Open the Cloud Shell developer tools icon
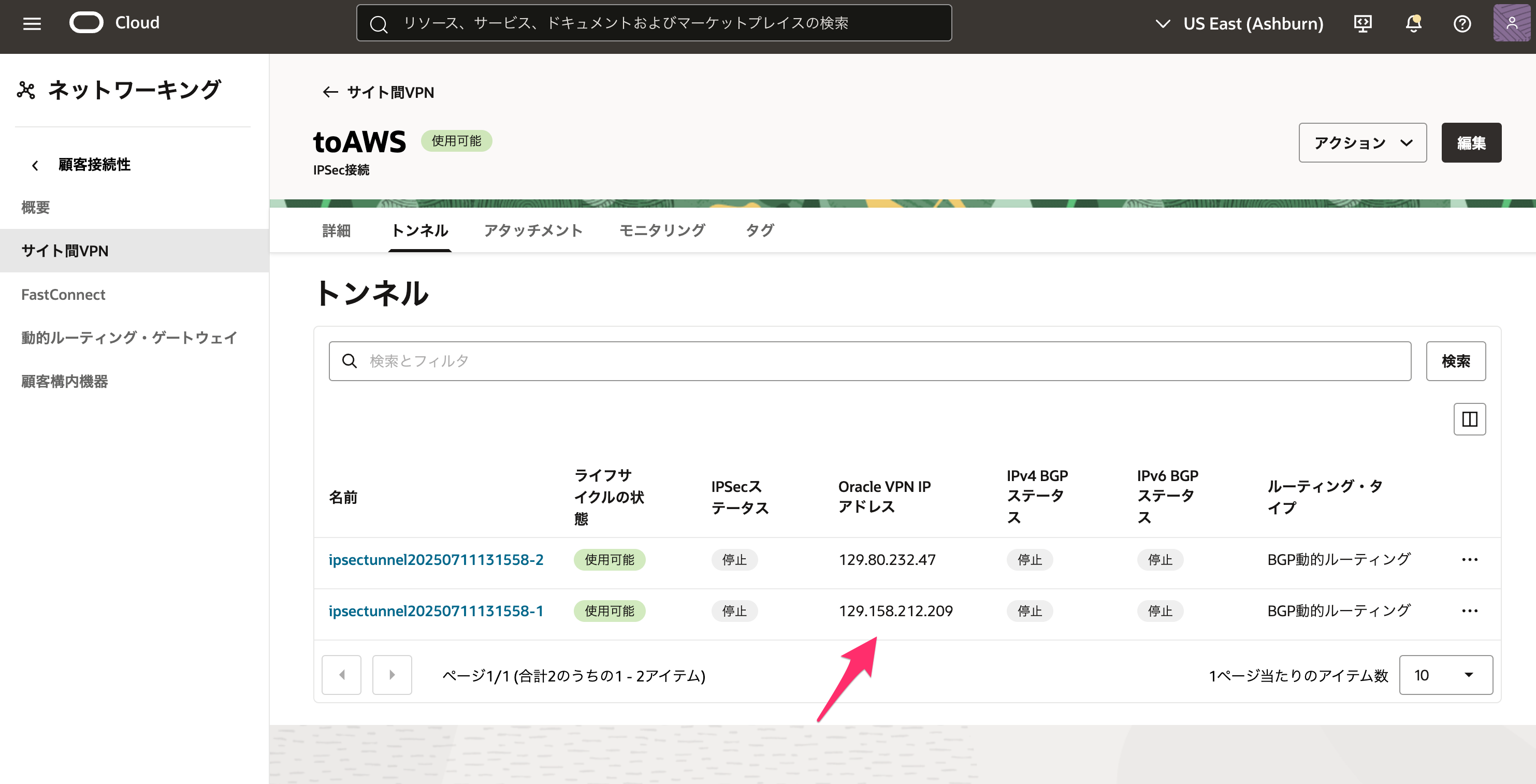Screen dimensions: 1536x784 coord(1363,23)
